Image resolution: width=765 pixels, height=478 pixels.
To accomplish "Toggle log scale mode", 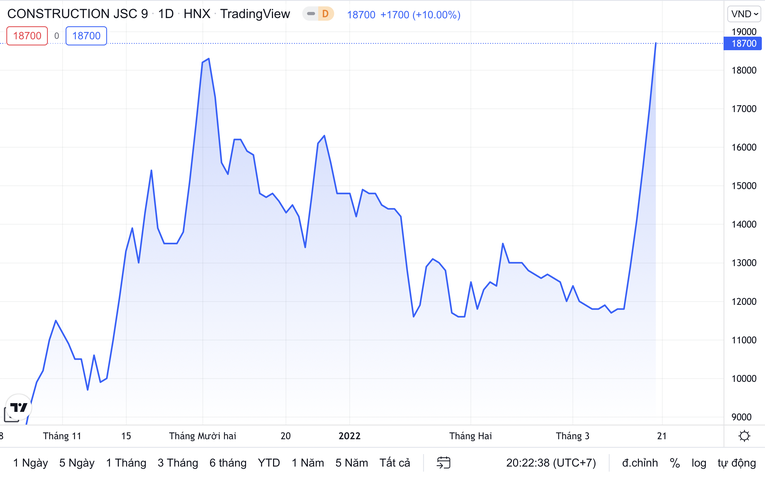I will [x=698, y=463].
